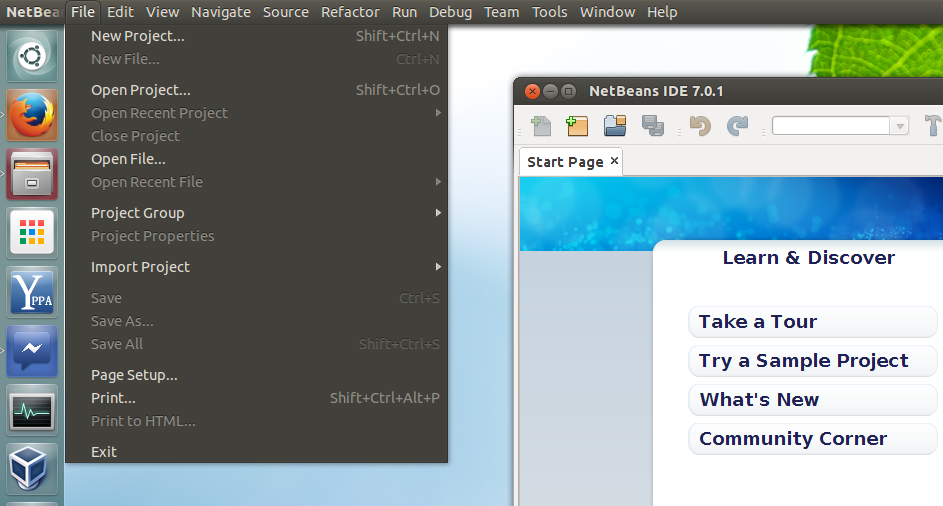Open the blue chat messenger dock icon

click(32, 350)
